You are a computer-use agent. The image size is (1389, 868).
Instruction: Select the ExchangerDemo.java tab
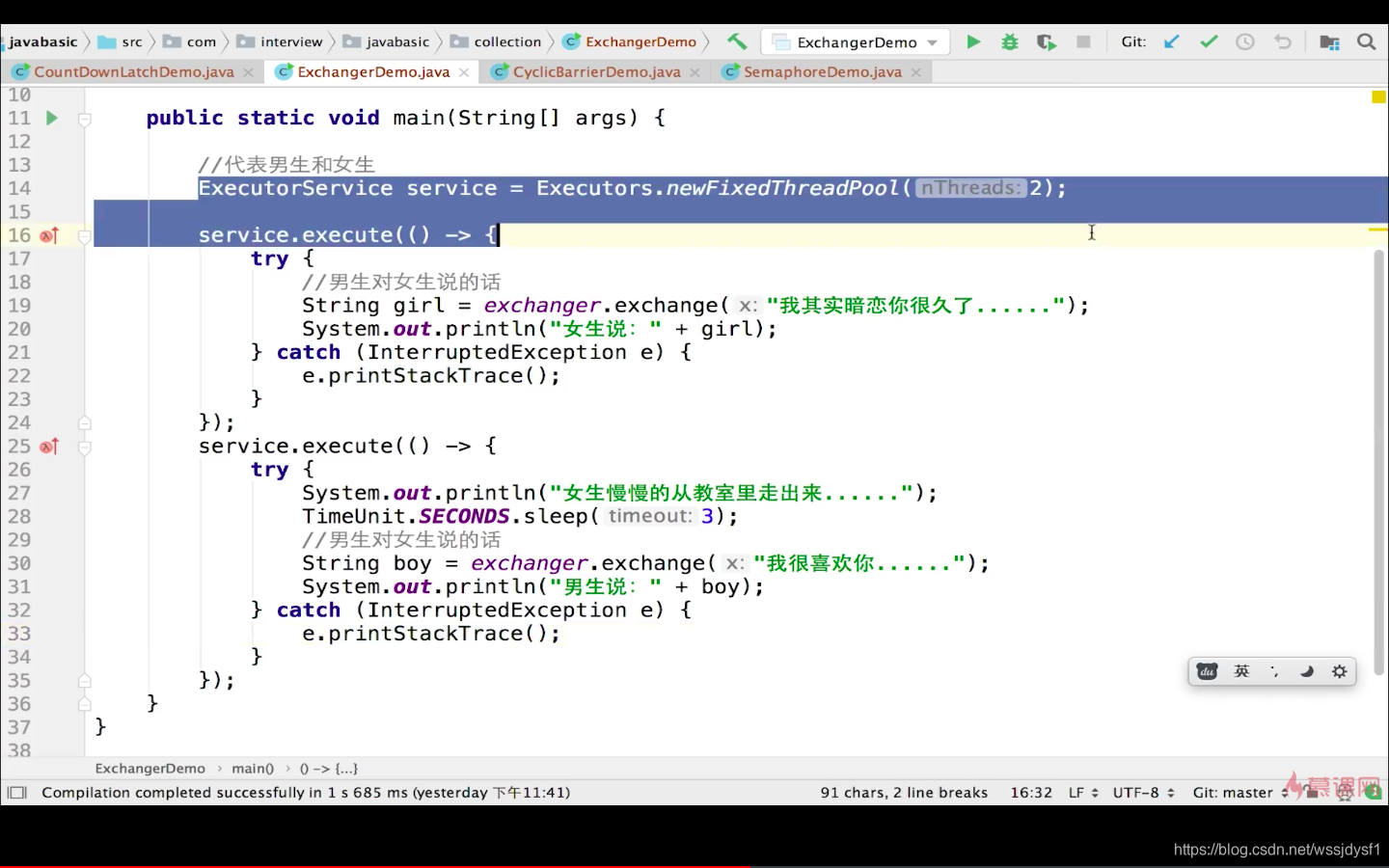point(372,72)
